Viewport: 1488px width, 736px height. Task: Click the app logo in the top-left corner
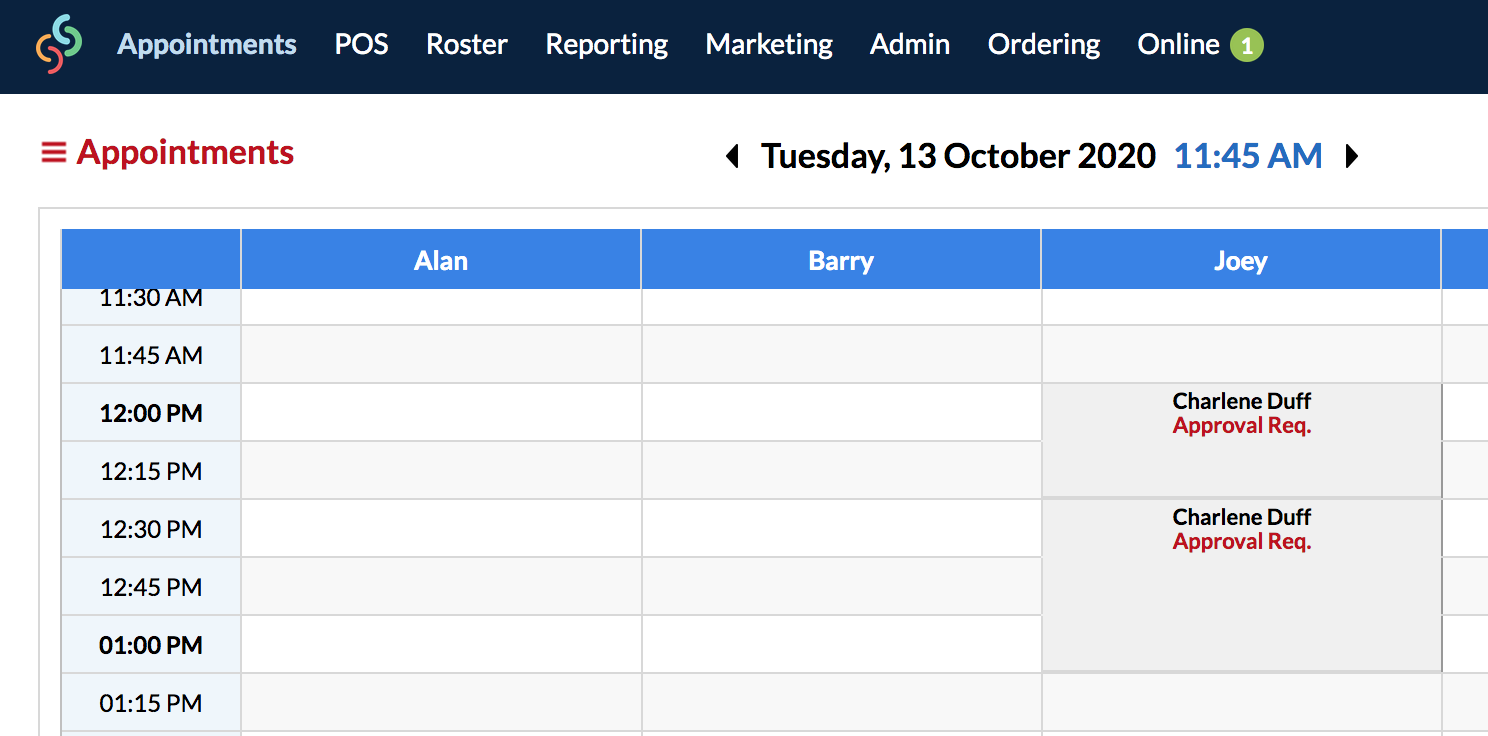click(57, 44)
